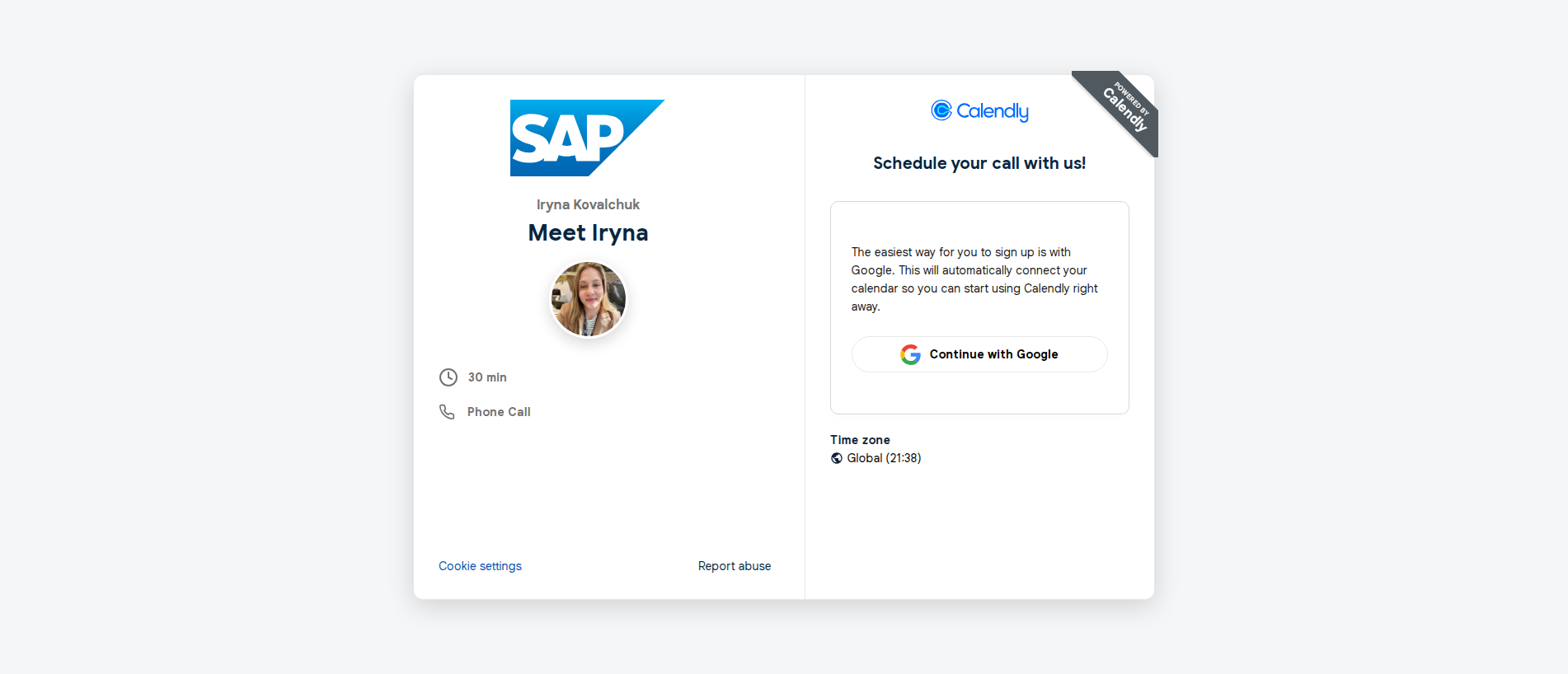This screenshot has height=674, width=1568.
Task: Open Cookie settings link
Action: pos(480,566)
